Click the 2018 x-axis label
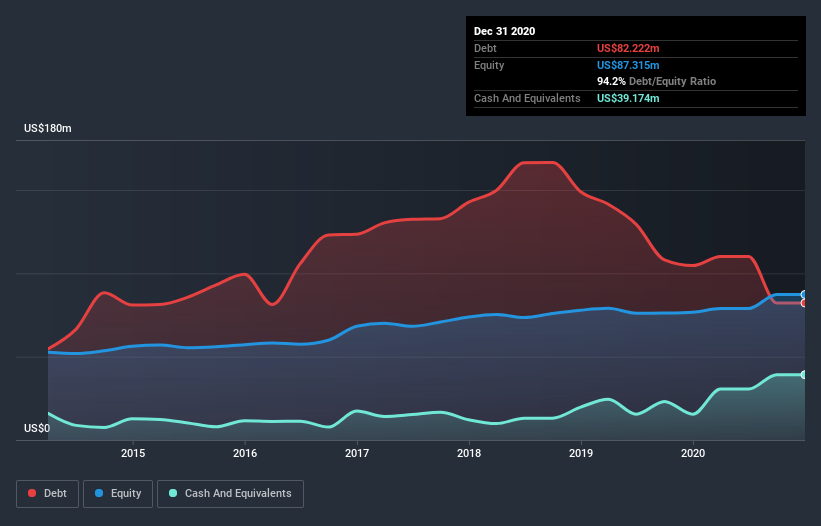The image size is (821, 526). (469, 453)
